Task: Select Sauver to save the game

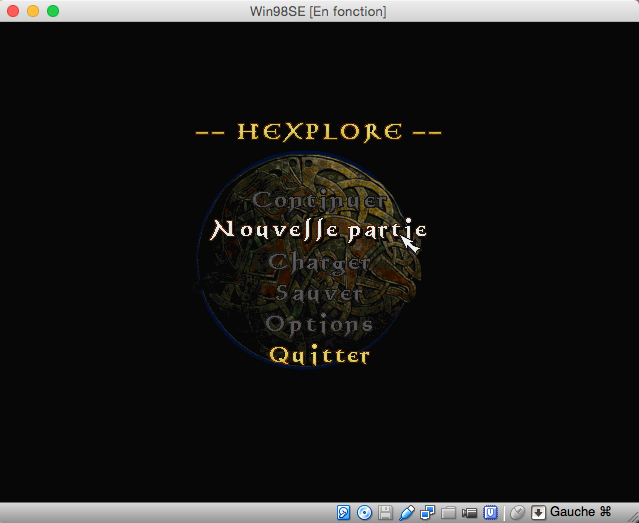Action: (x=319, y=293)
